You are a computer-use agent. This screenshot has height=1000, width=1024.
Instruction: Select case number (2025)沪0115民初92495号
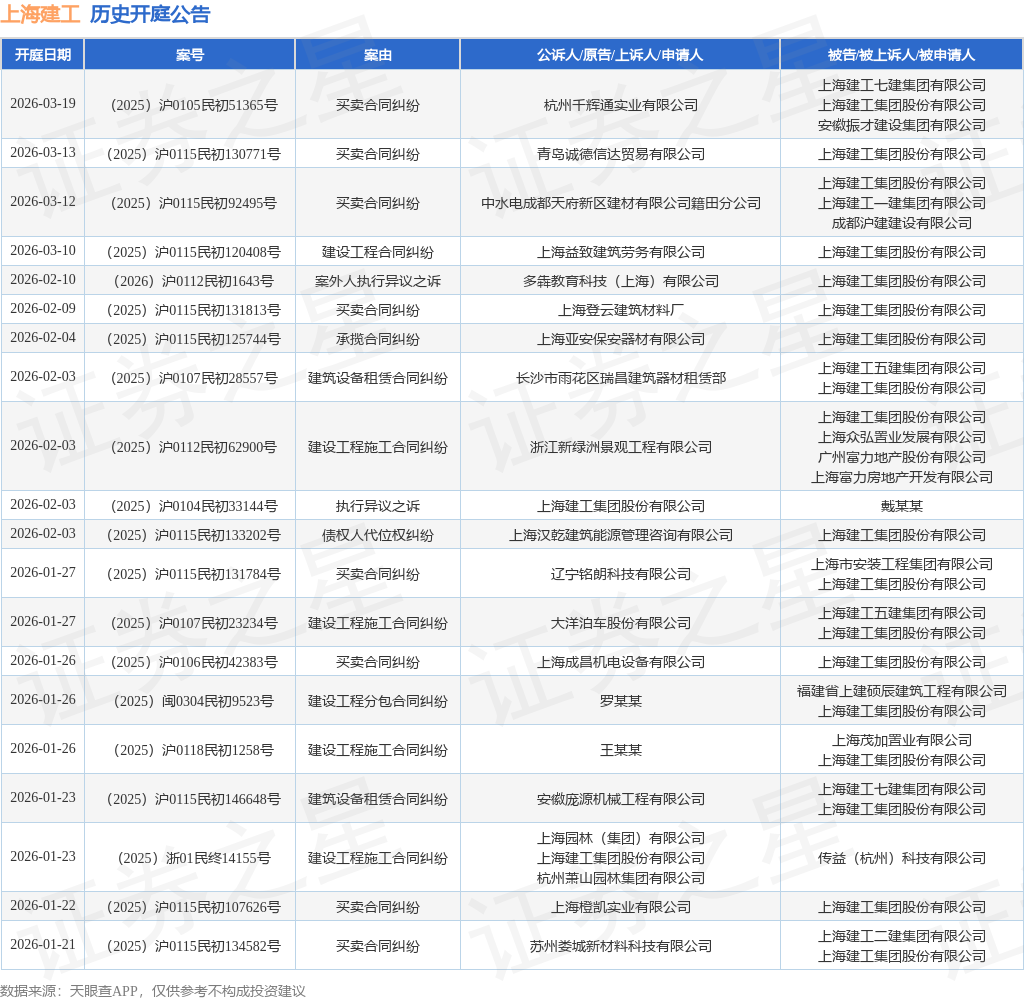194,203
